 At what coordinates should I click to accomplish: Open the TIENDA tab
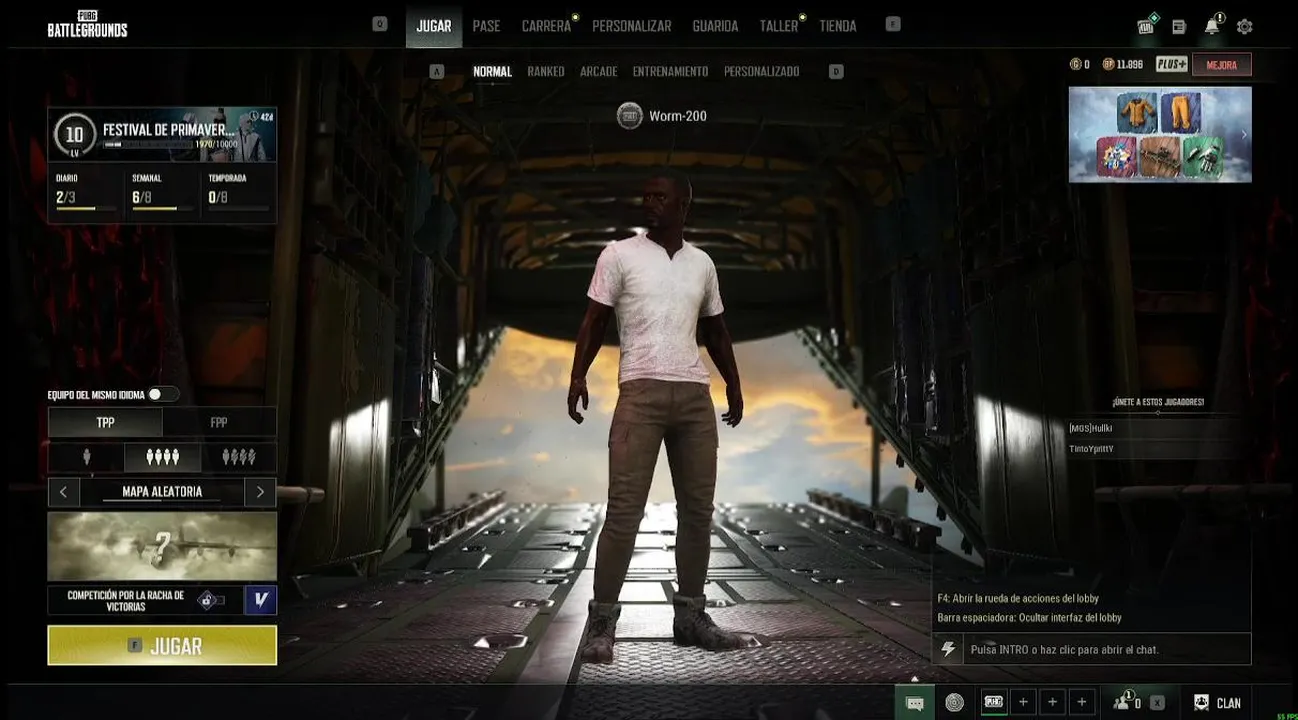[838, 26]
